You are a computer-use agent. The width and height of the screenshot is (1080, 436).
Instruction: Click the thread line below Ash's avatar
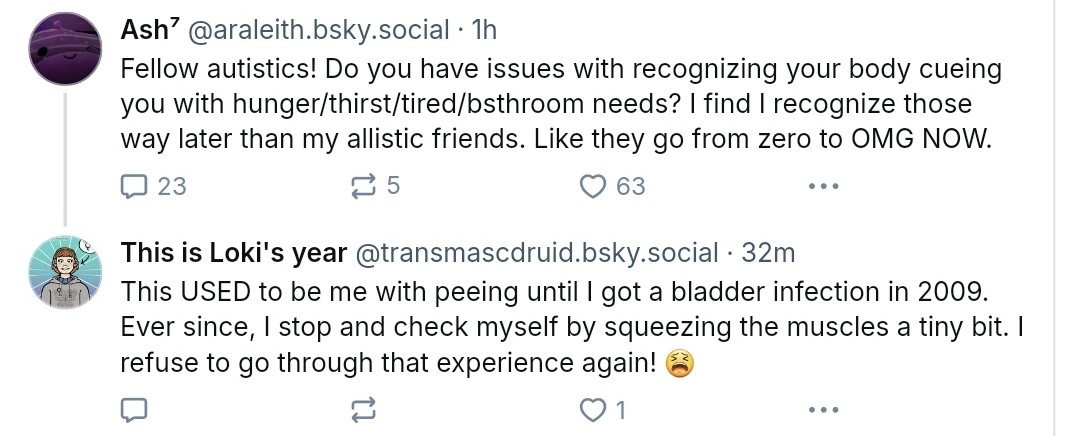click(65, 160)
